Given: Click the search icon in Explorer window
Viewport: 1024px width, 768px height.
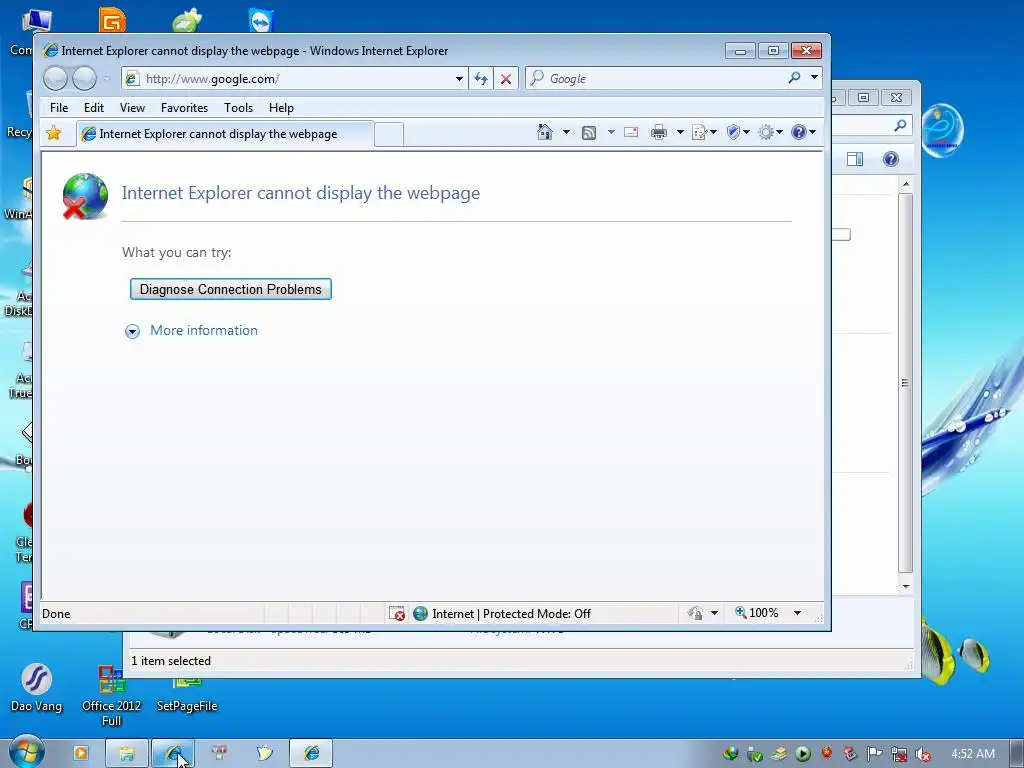Looking at the screenshot, I should click(x=901, y=125).
